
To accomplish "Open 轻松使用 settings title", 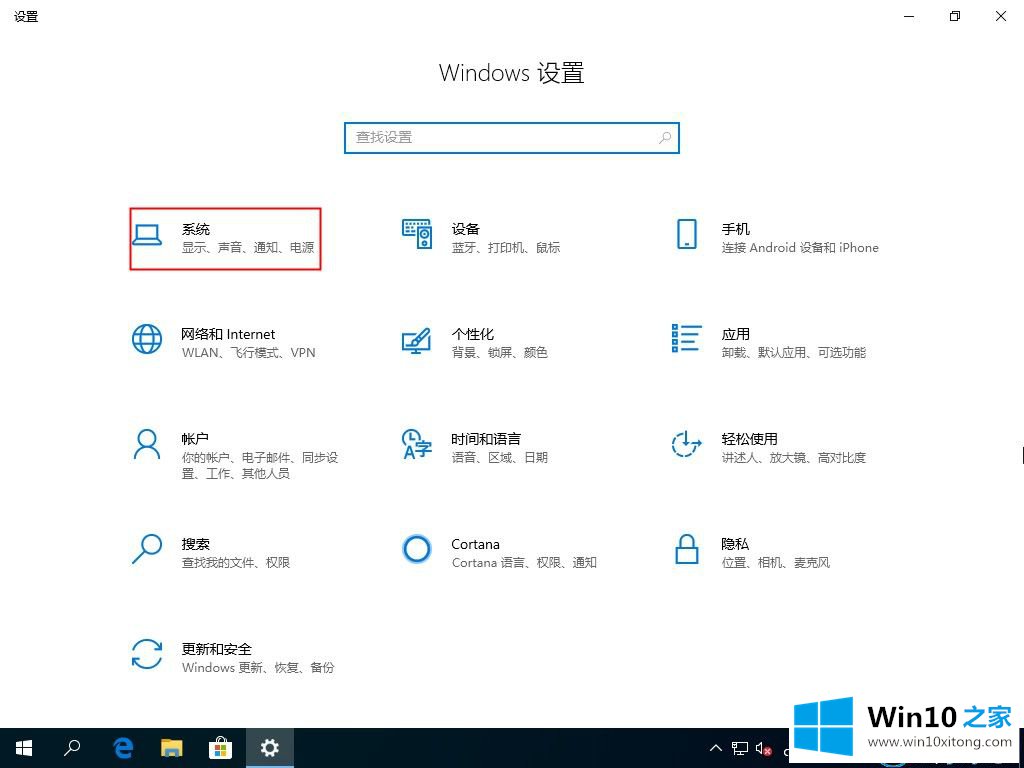I will pos(749,439).
